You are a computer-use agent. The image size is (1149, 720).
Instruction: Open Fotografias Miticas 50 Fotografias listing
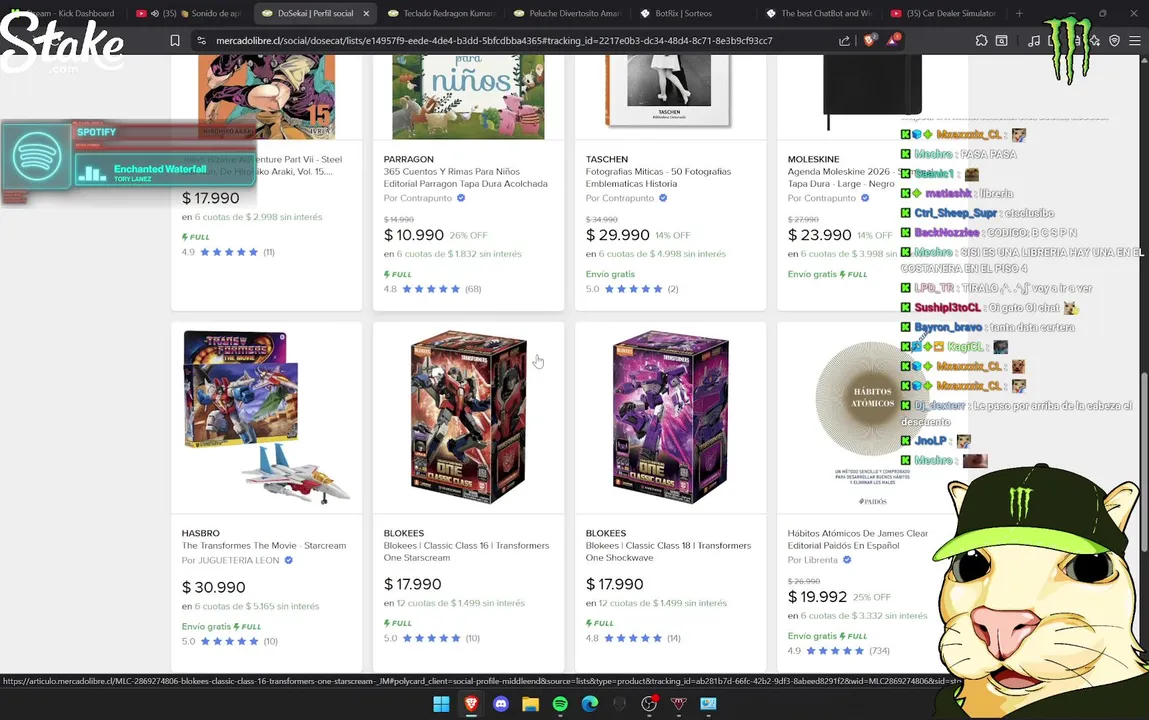(x=658, y=178)
